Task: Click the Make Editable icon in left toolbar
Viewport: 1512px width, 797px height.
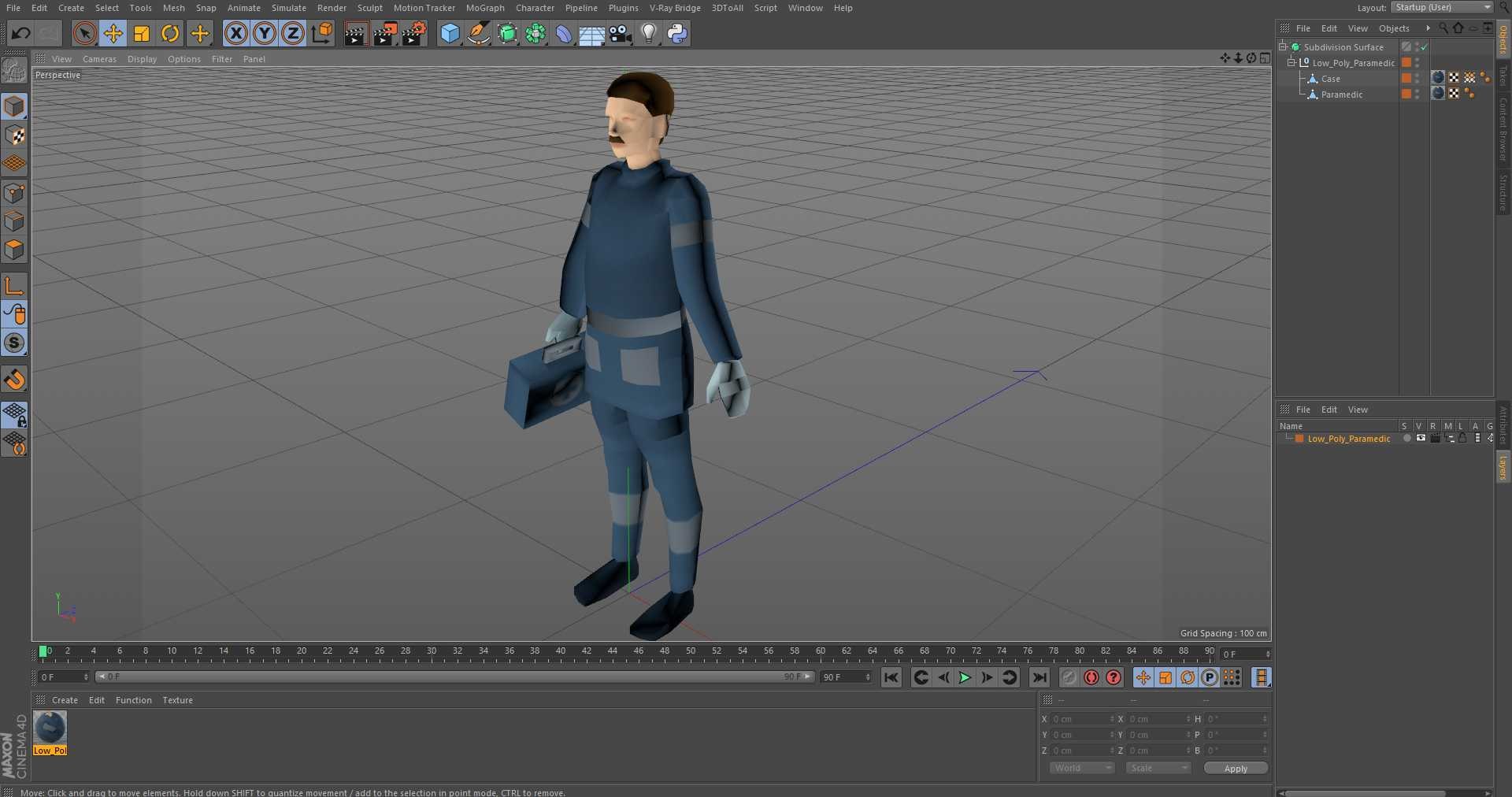Action: point(14,72)
